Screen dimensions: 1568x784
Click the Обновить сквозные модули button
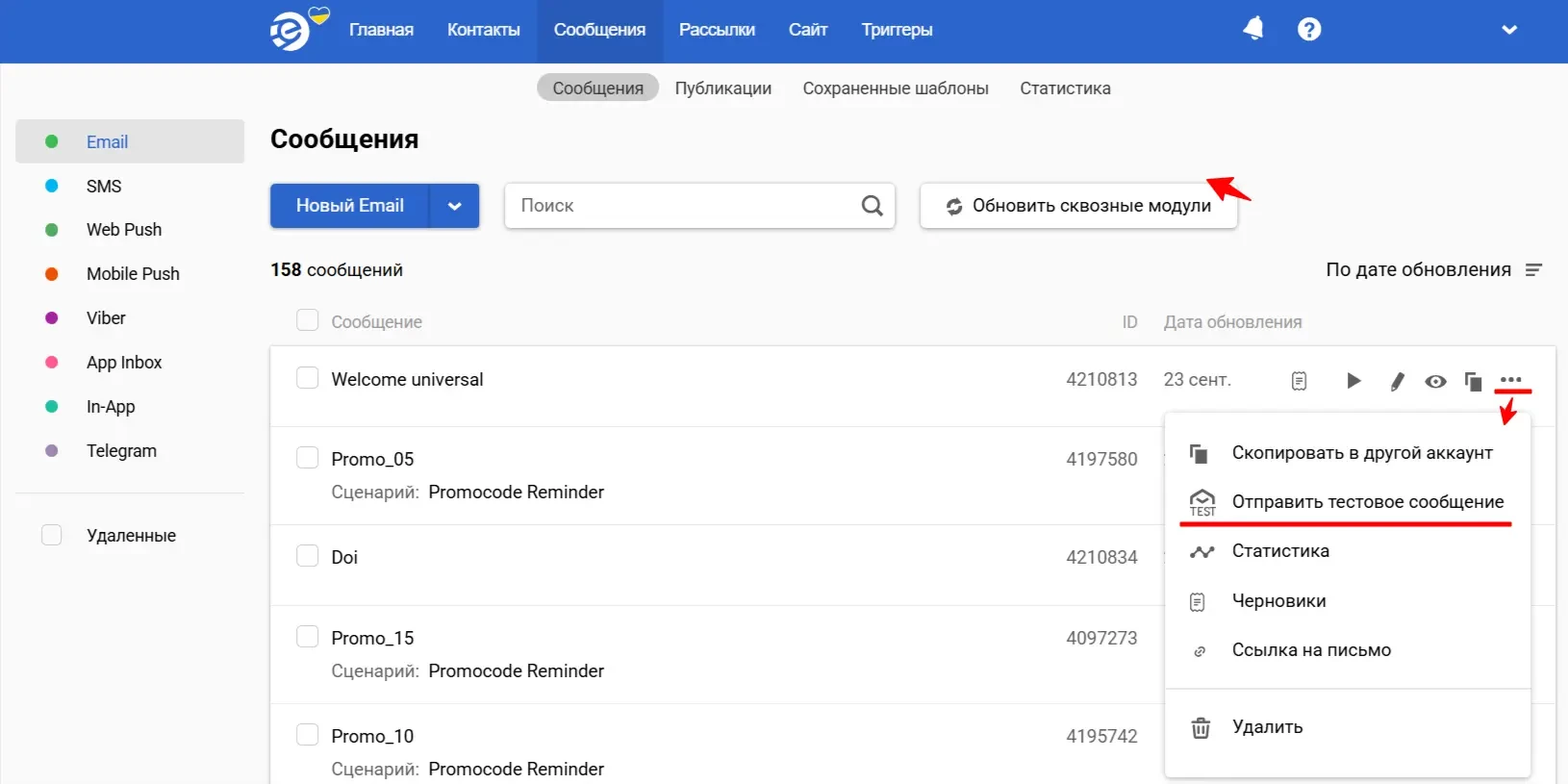pyautogui.click(x=1078, y=206)
